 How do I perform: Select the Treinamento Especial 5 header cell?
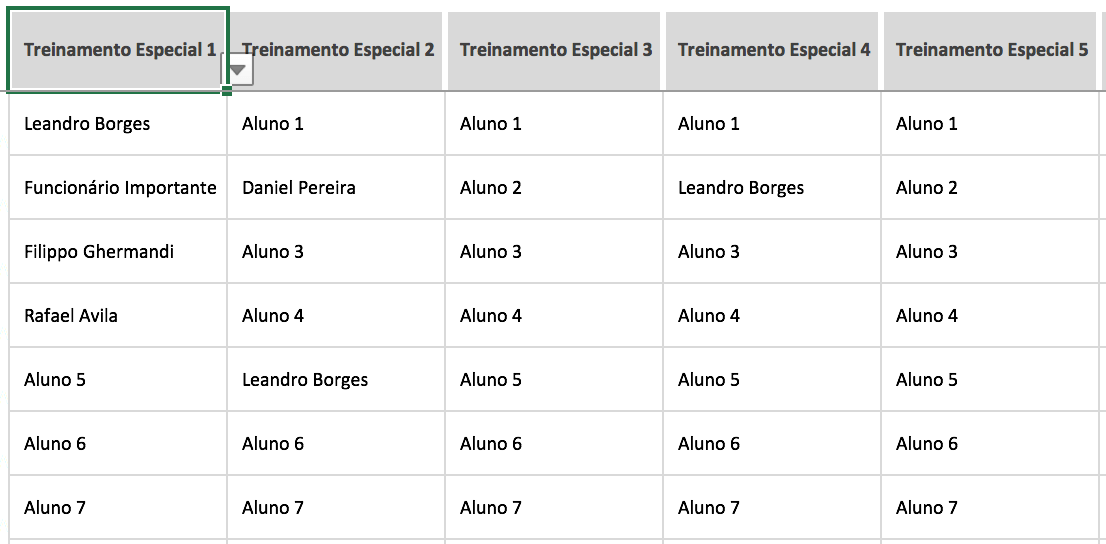click(x=990, y=51)
